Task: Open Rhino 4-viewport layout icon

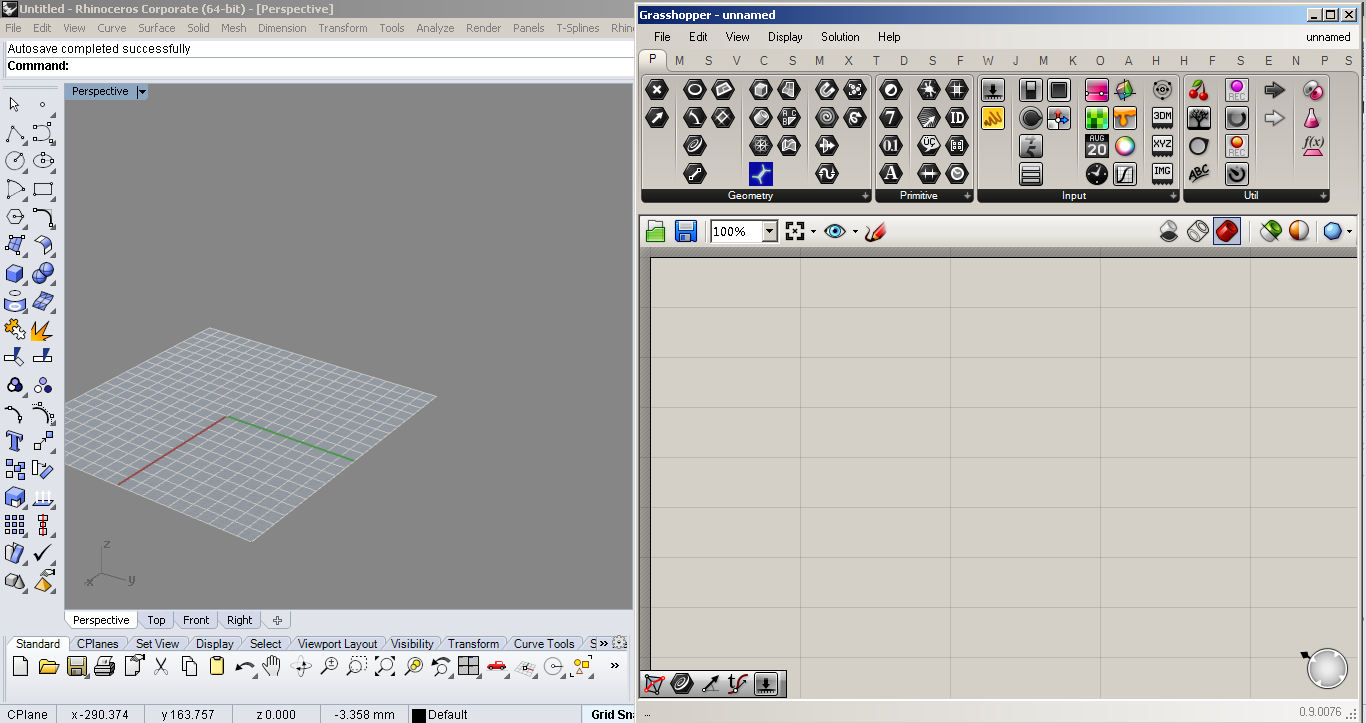Action: tap(468, 666)
